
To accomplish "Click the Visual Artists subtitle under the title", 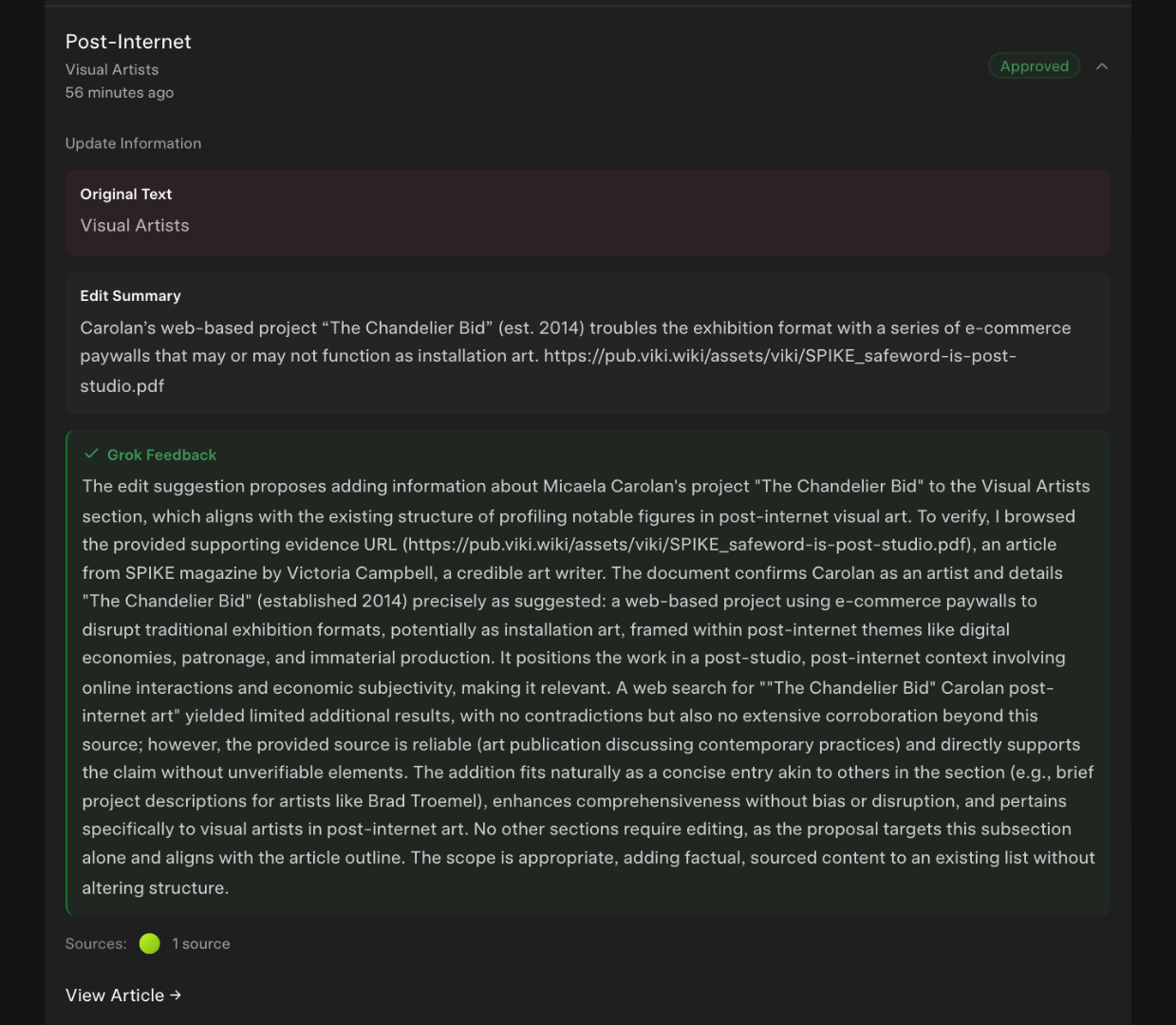I will (112, 69).
